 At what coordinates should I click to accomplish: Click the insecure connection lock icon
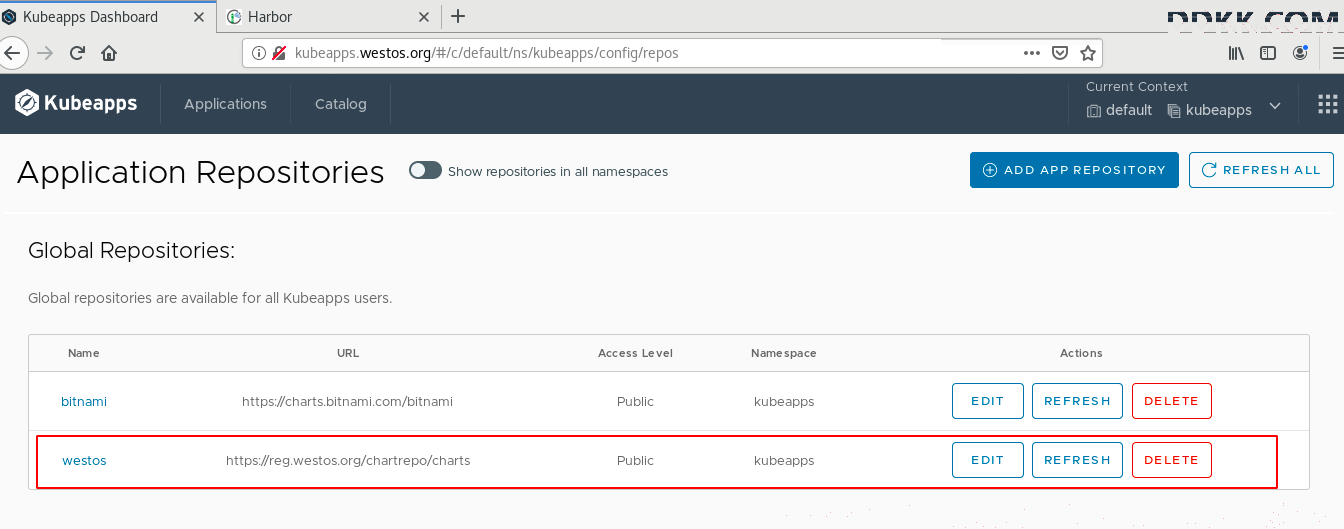279,53
